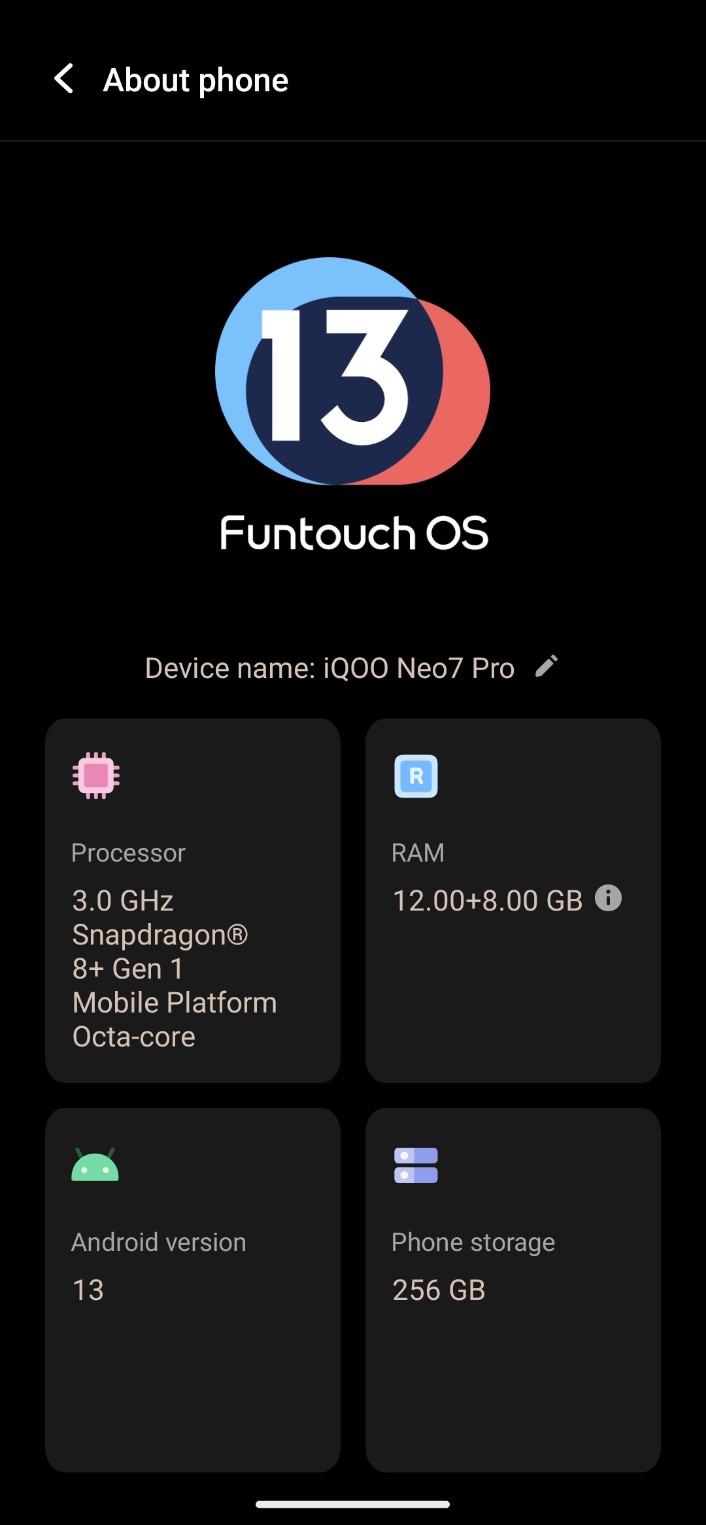Click the phone storage drive icon
Viewport: 706px width, 1525px height.
pos(416,1166)
